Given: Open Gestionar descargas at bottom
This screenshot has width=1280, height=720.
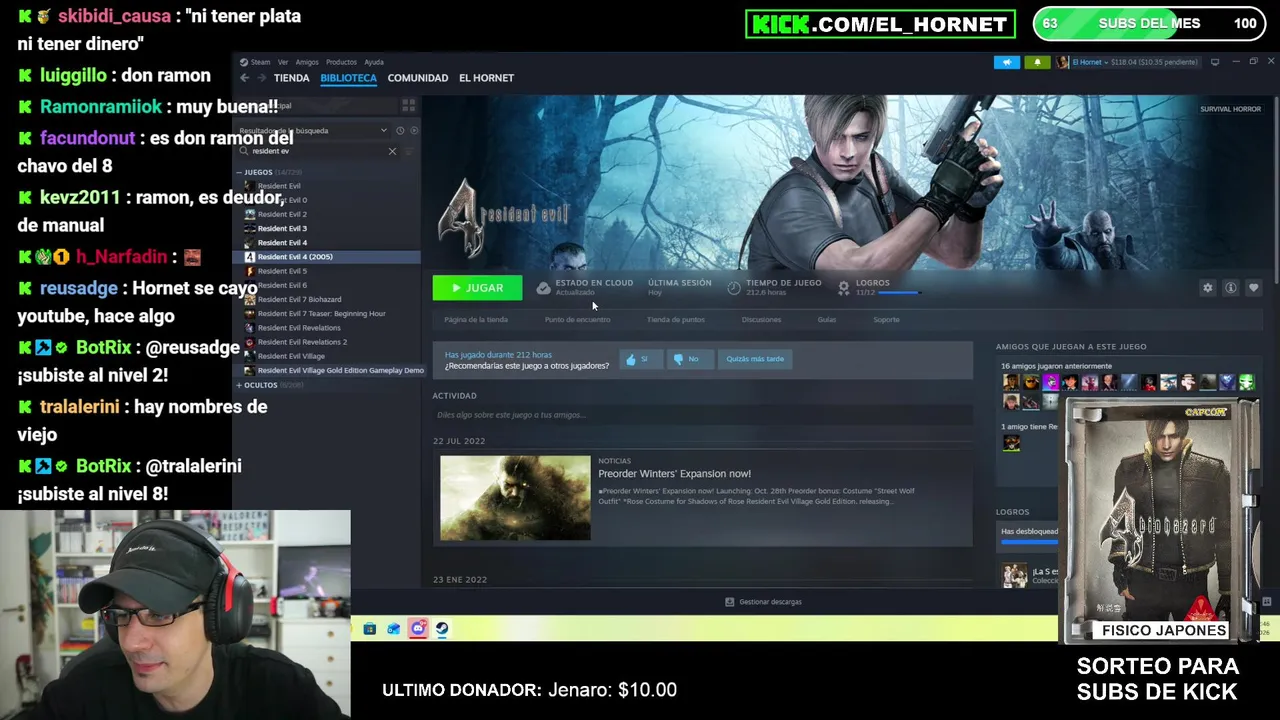Looking at the screenshot, I should point(763,602).
